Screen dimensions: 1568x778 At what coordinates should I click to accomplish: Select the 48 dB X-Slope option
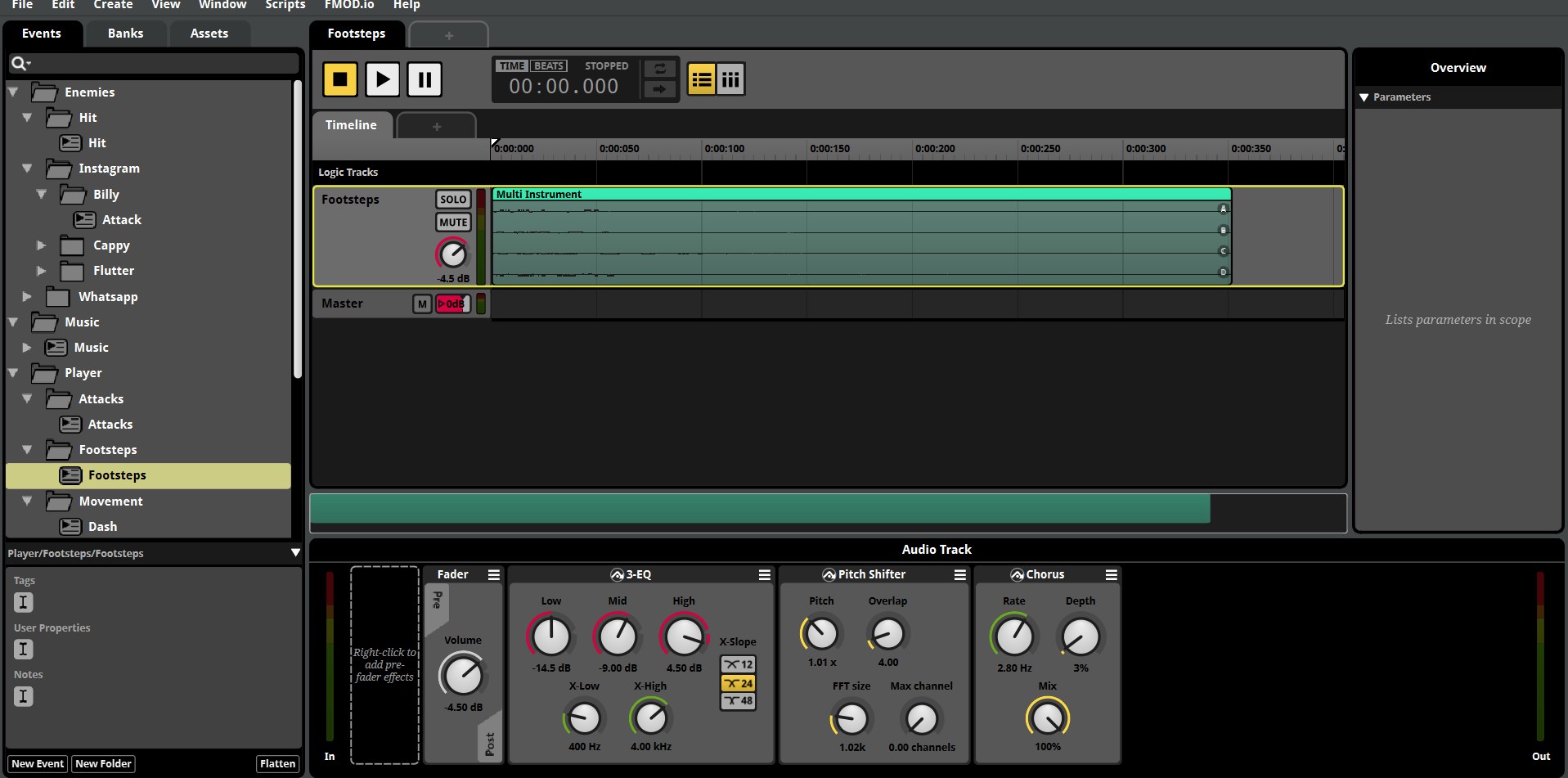tap(738, 701)
